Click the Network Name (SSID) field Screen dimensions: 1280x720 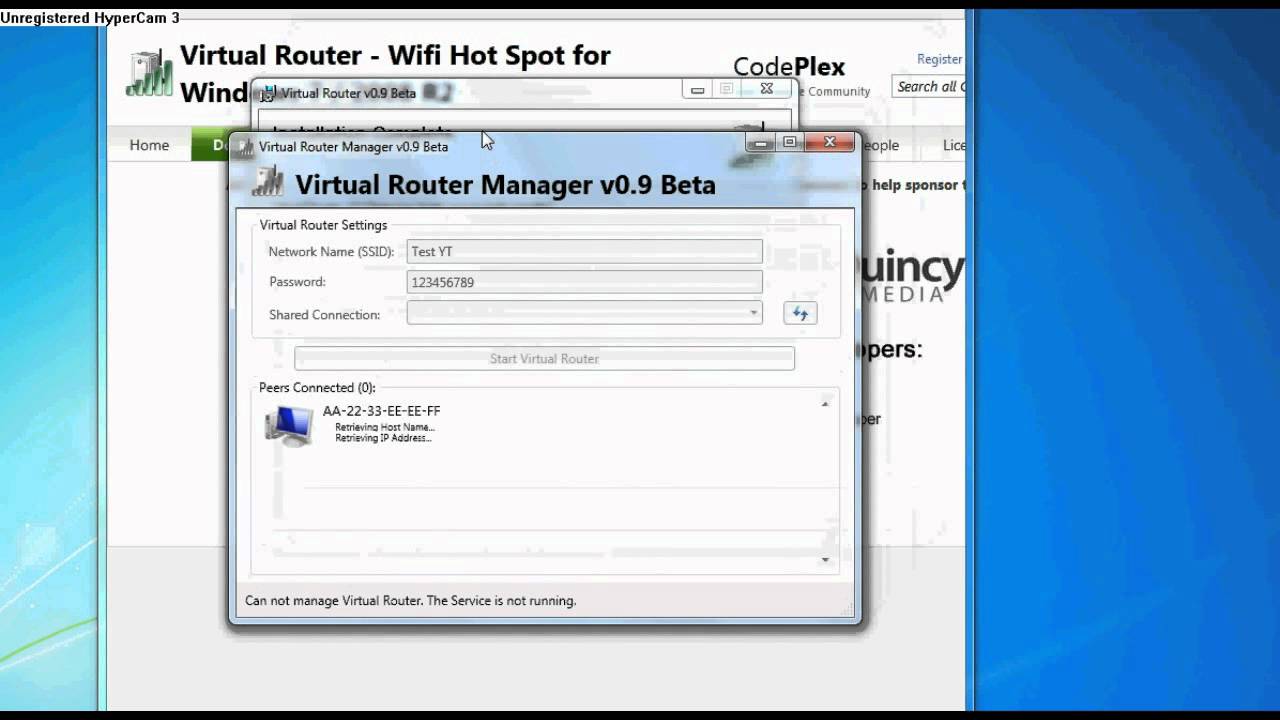tap(584, 251)
